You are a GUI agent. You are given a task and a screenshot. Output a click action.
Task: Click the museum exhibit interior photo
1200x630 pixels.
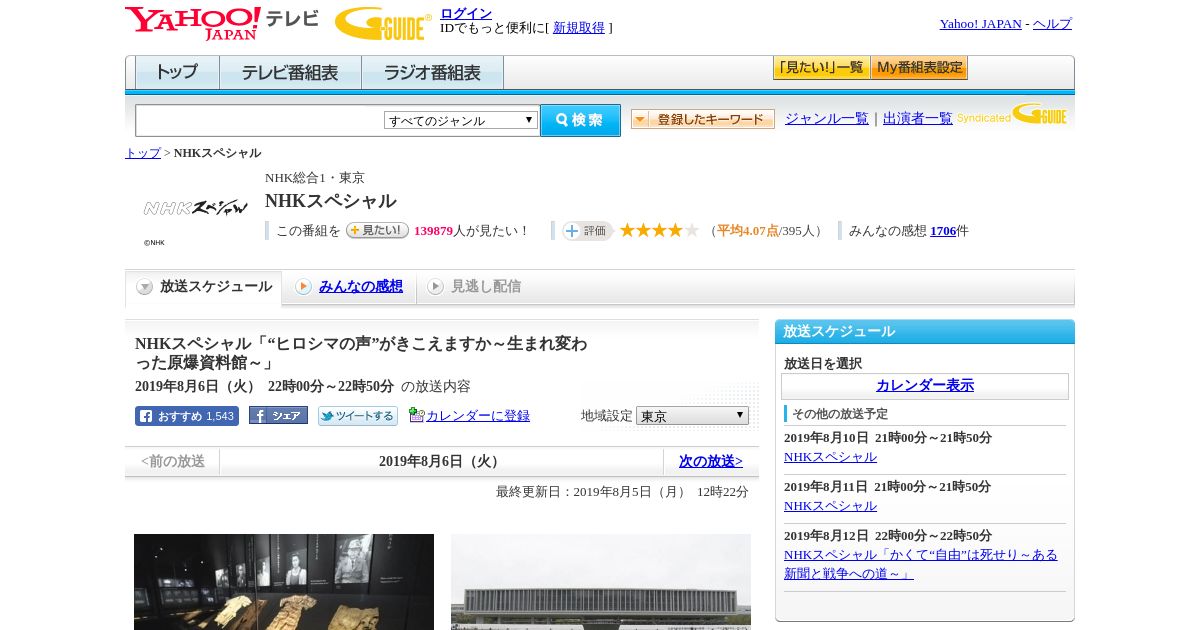[x=284, y=582]
